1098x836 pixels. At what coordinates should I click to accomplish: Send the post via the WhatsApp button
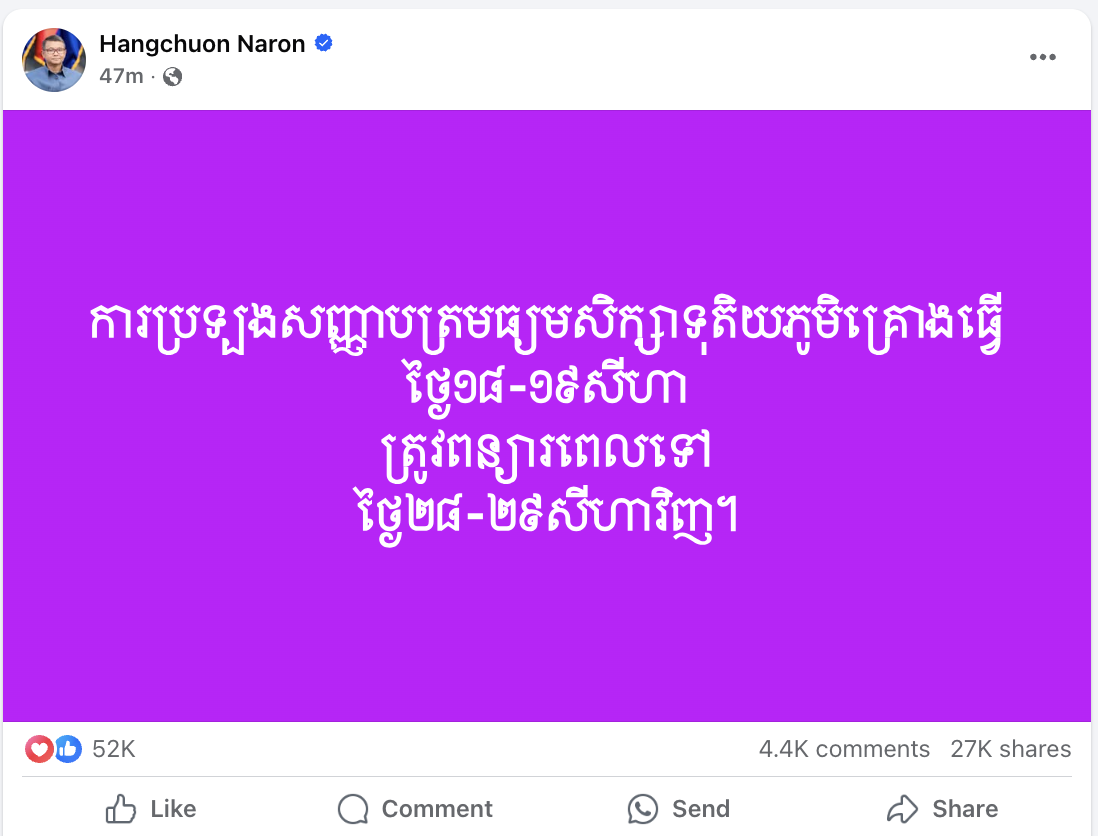coord(678,808)
